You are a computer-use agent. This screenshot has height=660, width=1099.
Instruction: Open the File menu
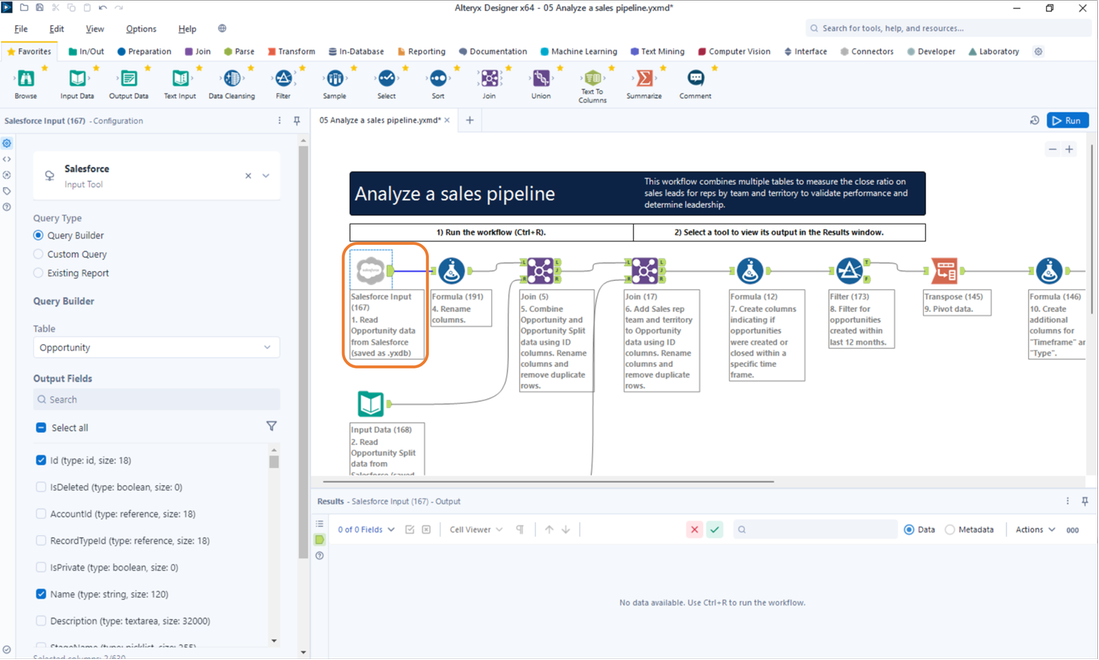tap(21, 29)
